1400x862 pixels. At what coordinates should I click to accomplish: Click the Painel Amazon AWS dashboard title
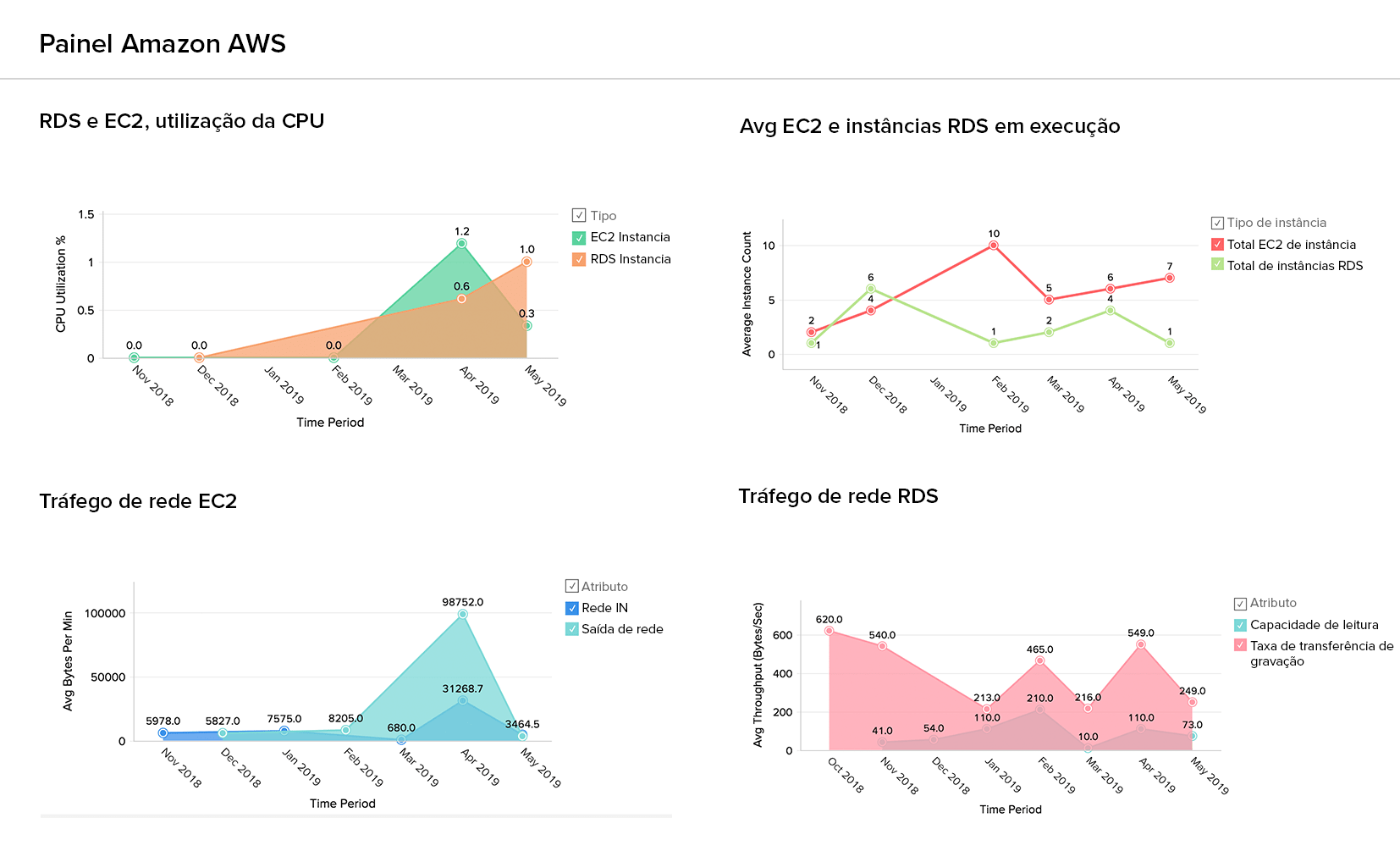click(x=163, y=44)
